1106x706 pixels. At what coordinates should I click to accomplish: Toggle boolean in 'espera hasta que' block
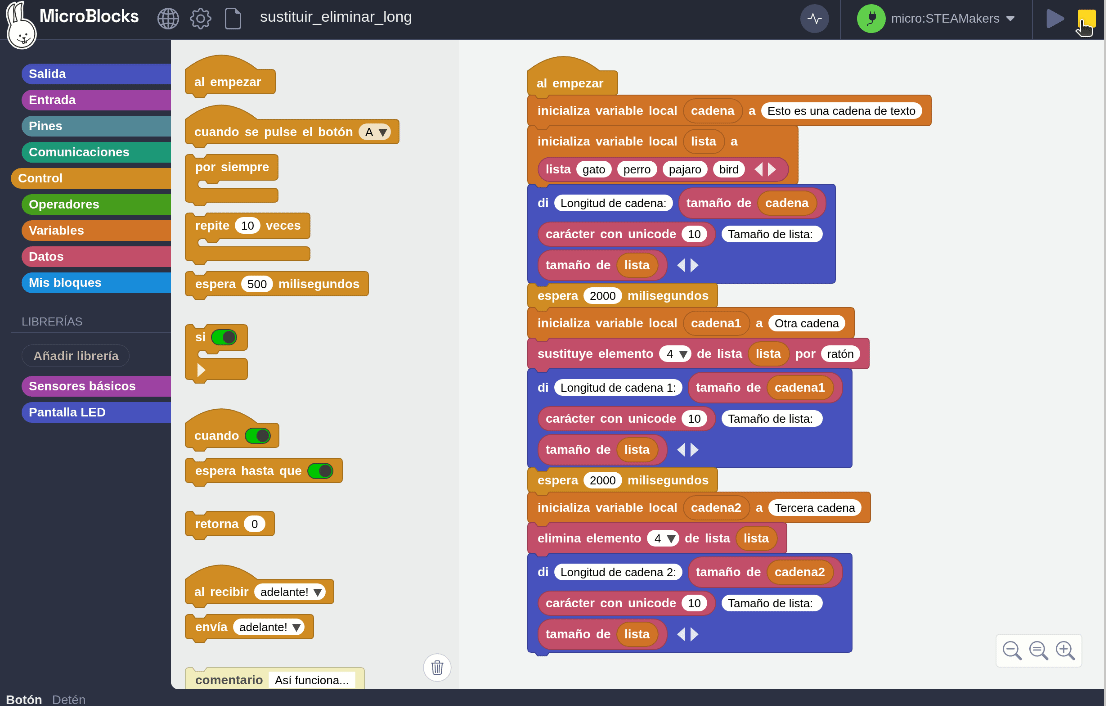(x=321, y=470)
